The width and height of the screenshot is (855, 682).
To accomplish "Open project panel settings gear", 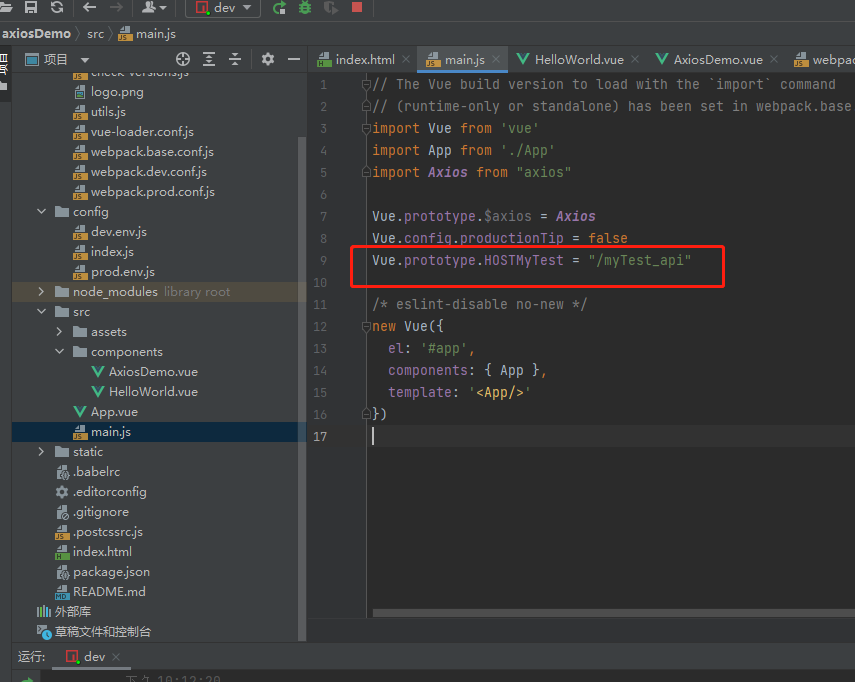I will tap(268, 59).
